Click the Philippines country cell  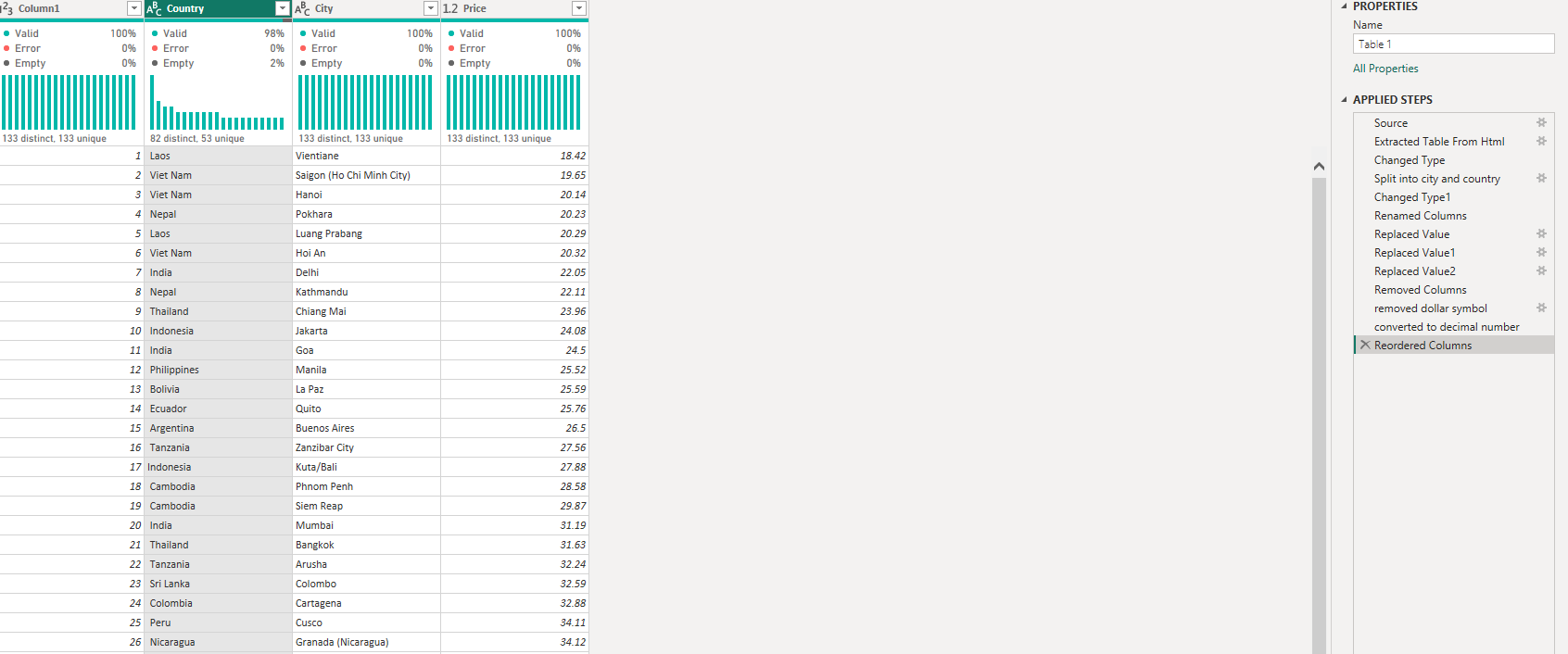[218, 370]
